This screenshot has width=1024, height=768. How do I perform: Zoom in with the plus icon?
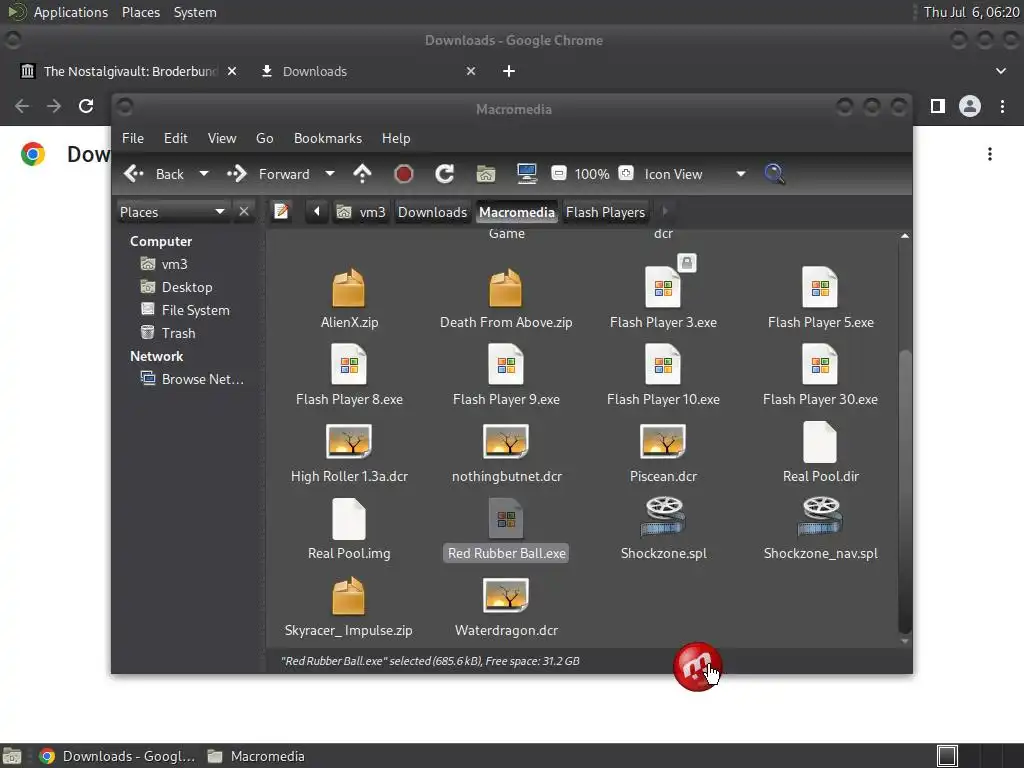pyautogui.click(x=626, y=173)
